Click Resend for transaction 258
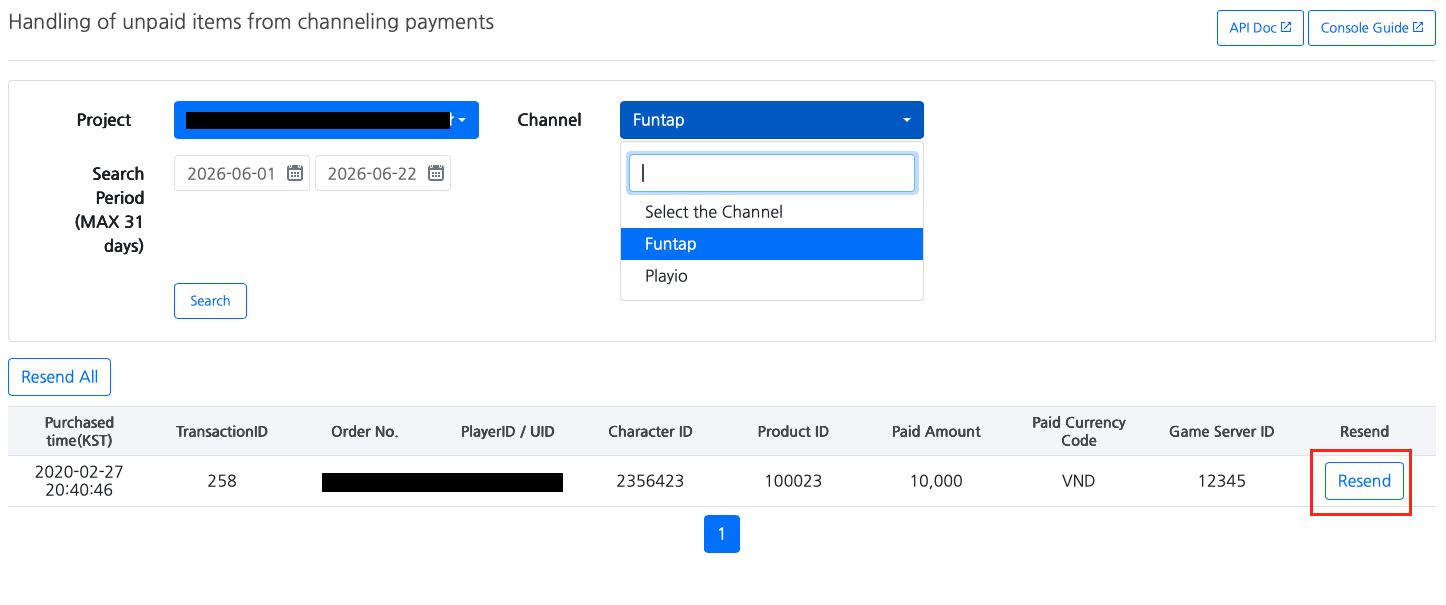1446x605 pixels. pos(1364,481)
